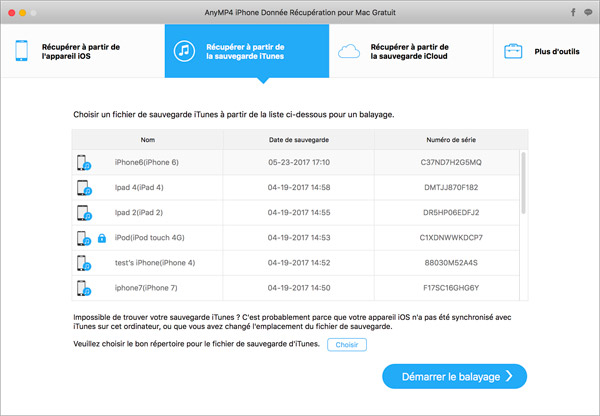
Task: Click the Choisir button
Action: (347, 344)
